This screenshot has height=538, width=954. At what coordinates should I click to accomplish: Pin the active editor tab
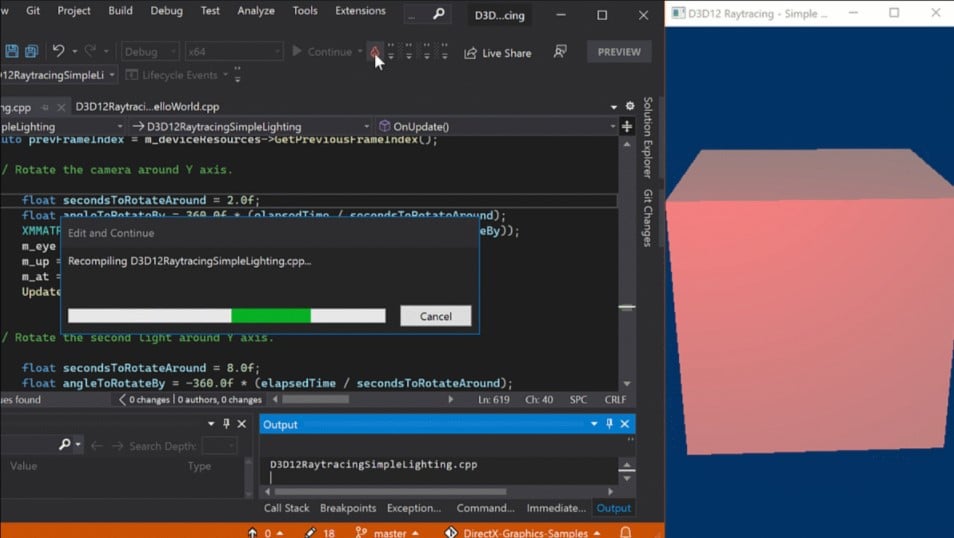(45, 107)
